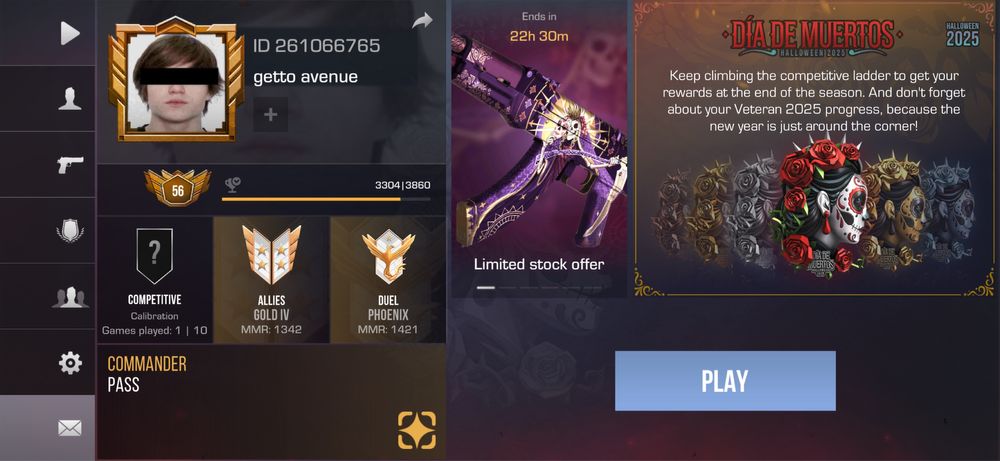Click the plus box under getto avenue

[270, 115]
